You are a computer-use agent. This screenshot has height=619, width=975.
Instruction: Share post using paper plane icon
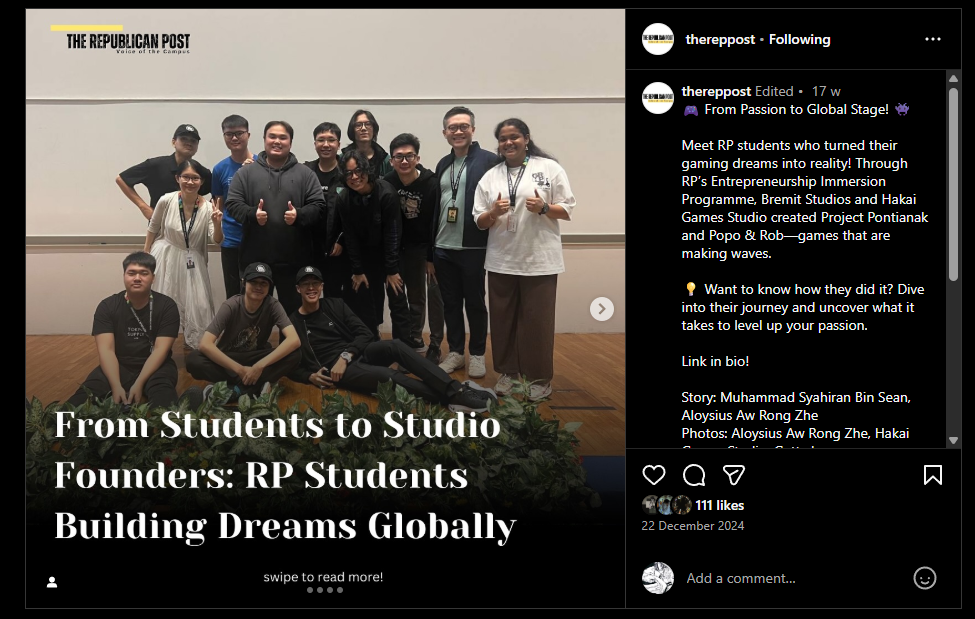point(734,475)
